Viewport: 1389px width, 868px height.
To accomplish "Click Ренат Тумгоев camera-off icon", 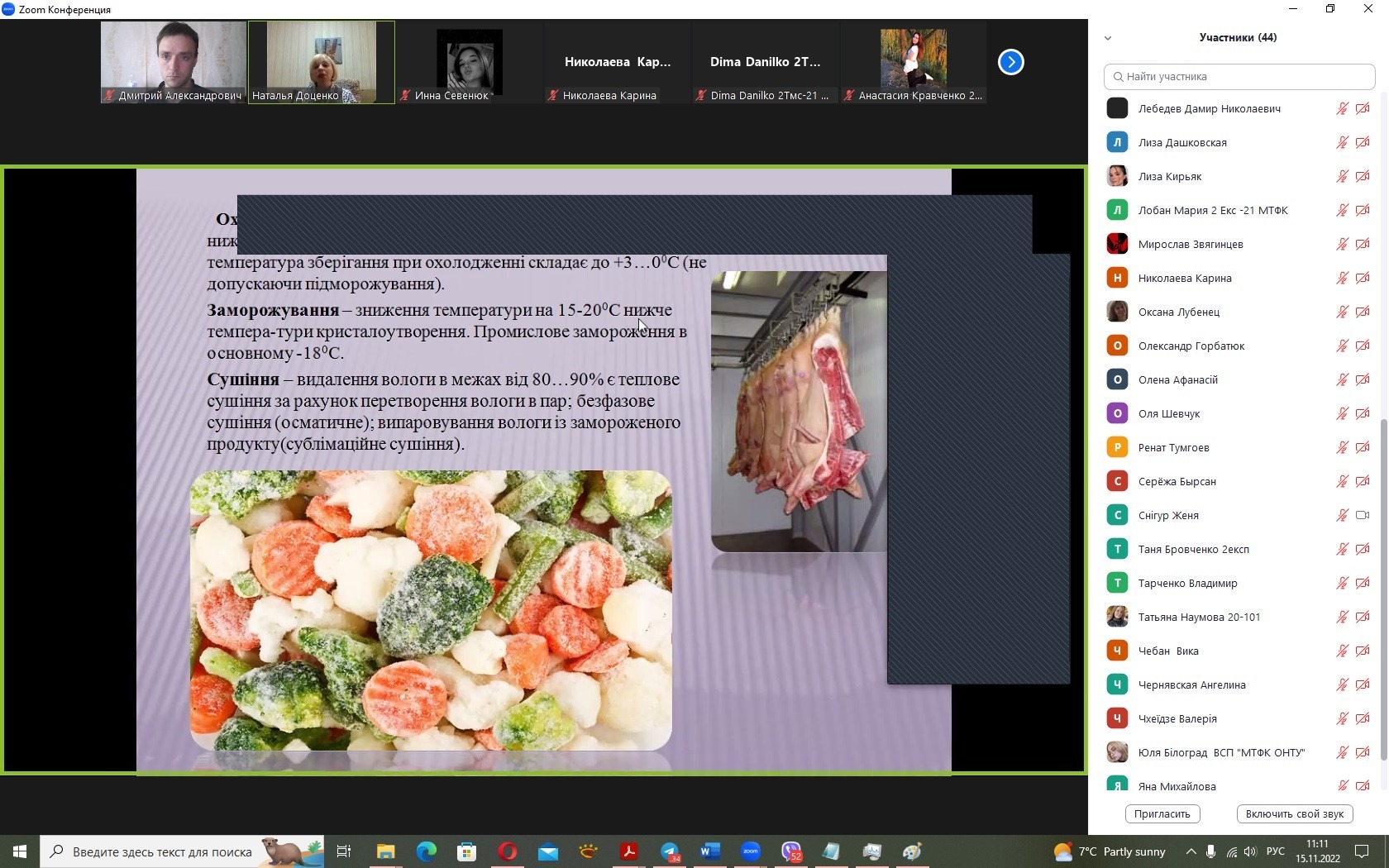I will pos(1363,447).
